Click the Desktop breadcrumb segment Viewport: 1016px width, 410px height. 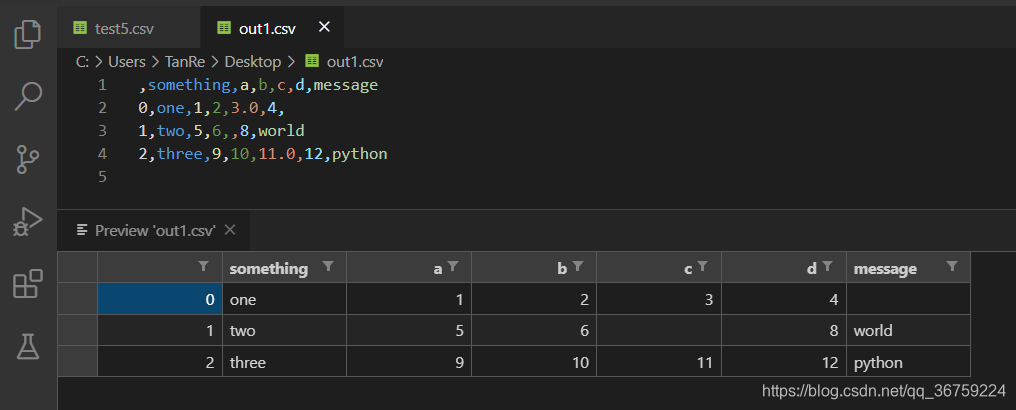252,61
